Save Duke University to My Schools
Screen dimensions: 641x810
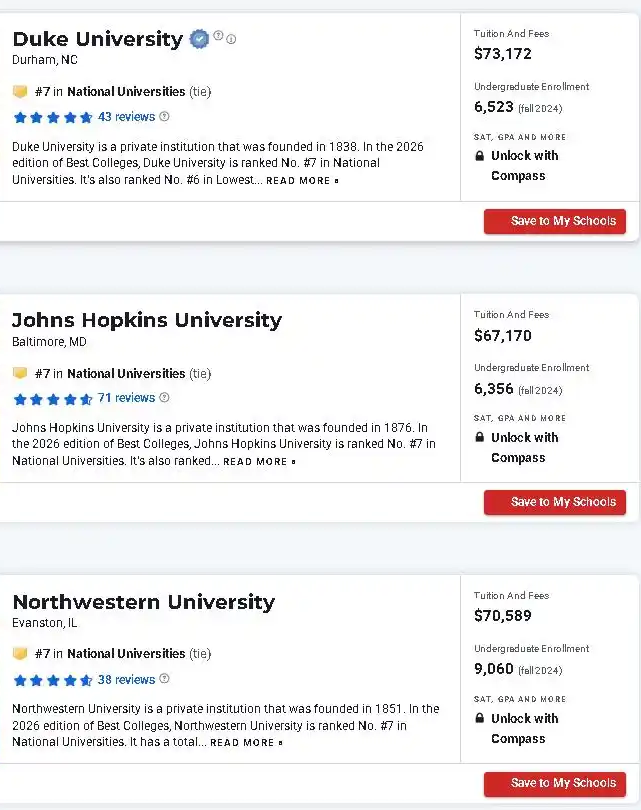point(555,221)
